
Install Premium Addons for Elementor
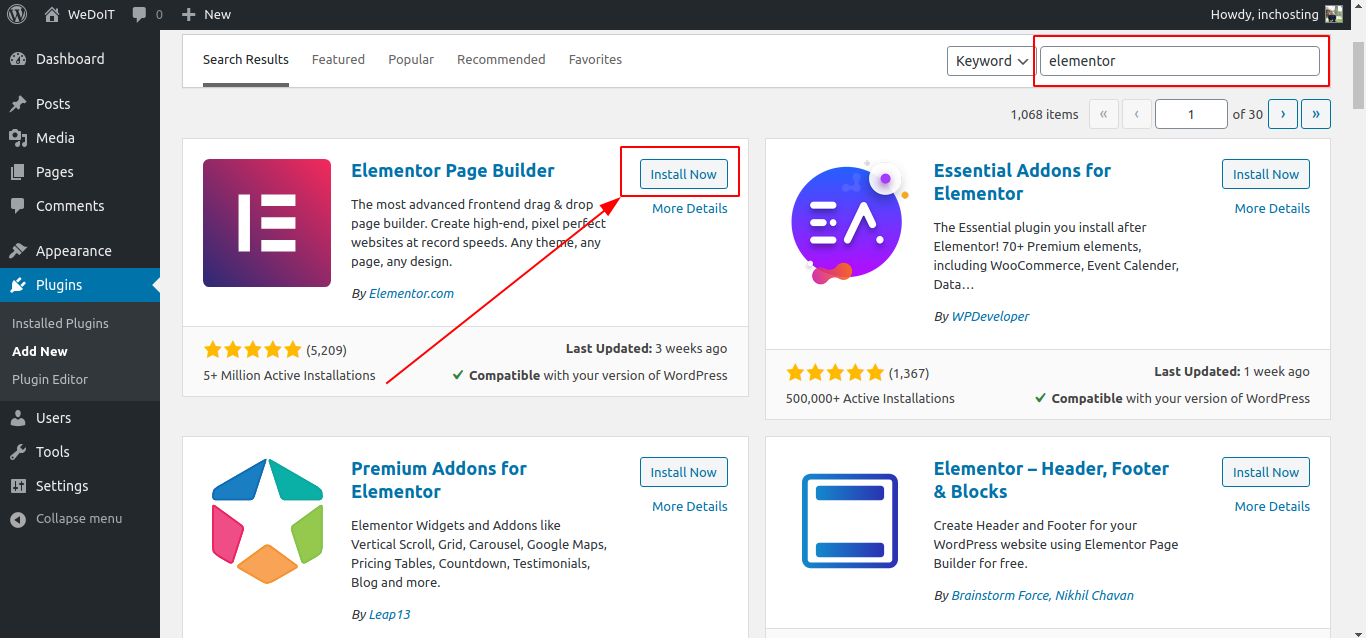pos(684,472)
